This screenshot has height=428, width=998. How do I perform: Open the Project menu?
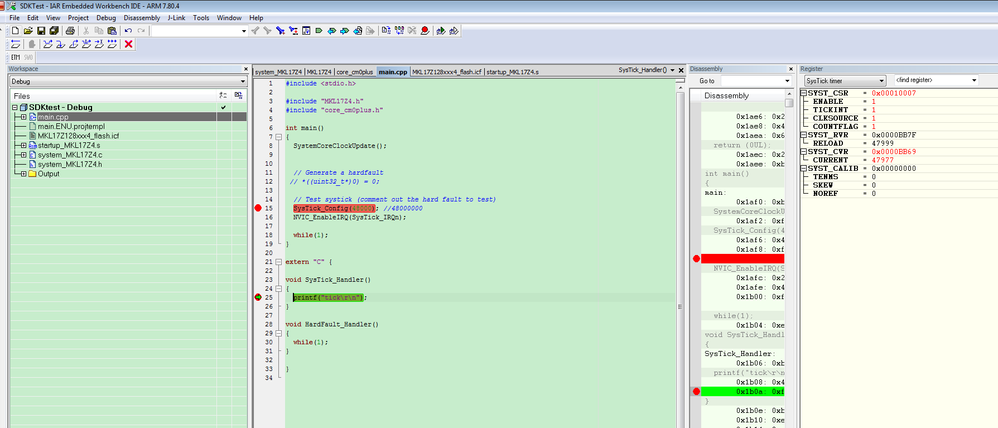(78, 18)
